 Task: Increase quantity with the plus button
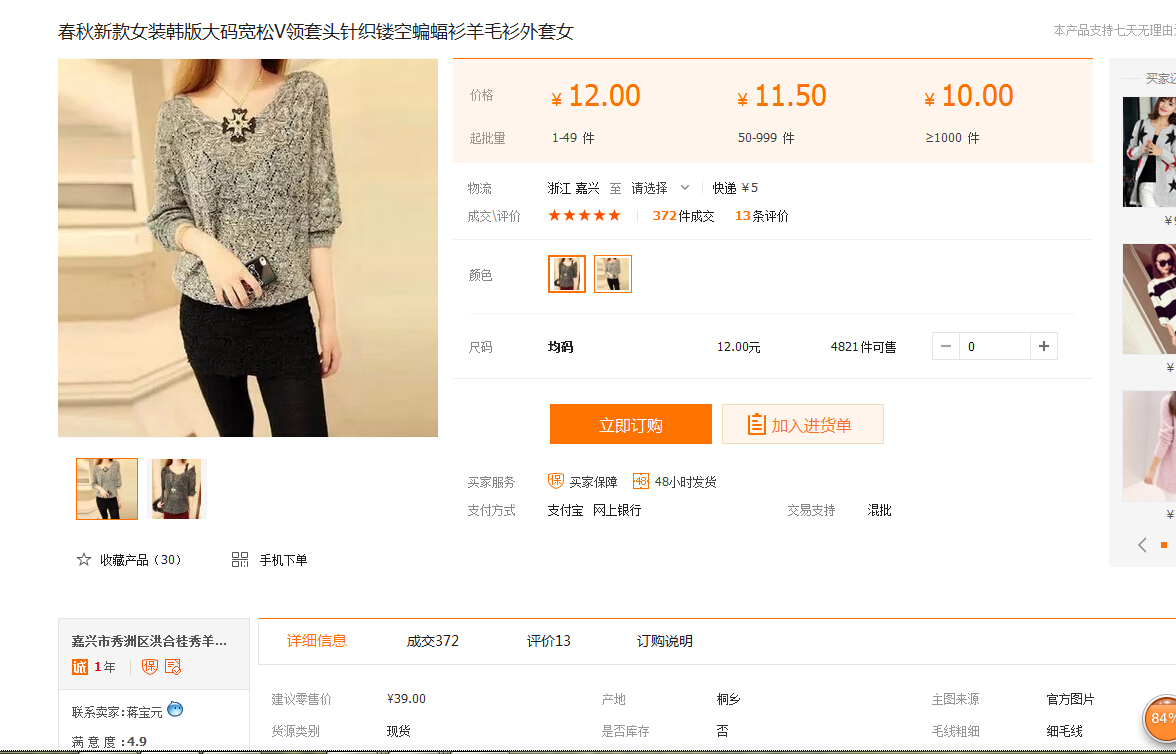point(1044,346)
